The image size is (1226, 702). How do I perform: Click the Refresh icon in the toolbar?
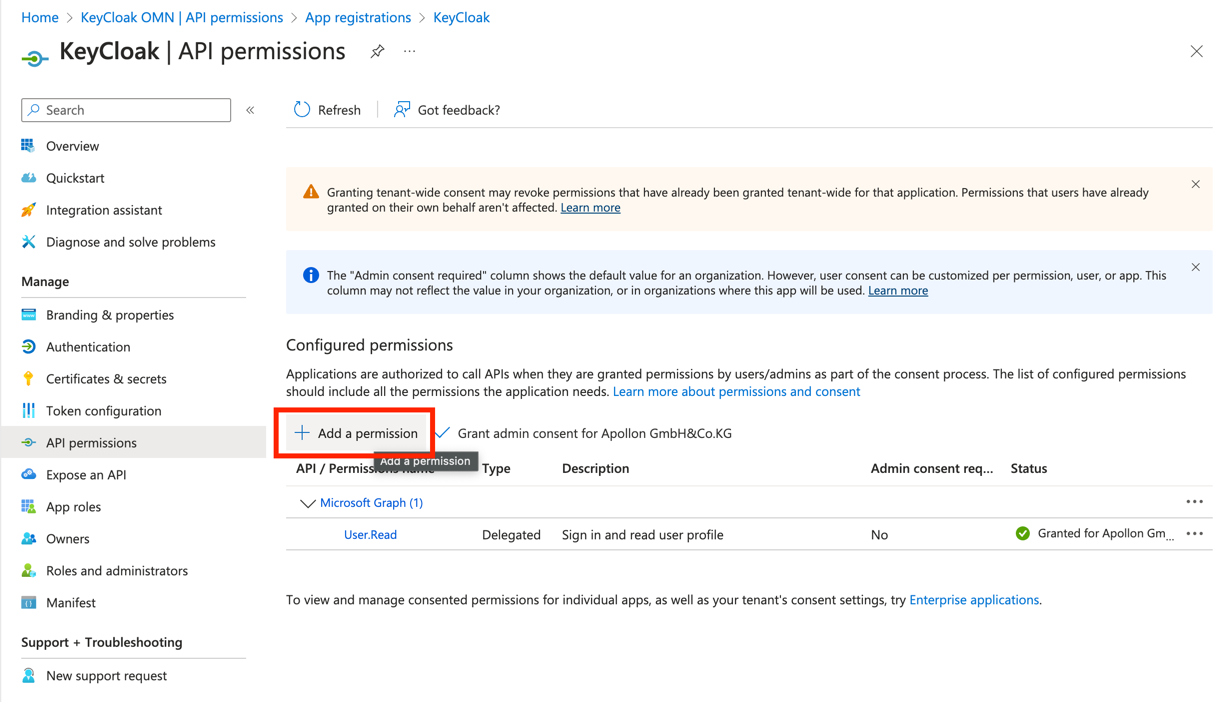tap(302, 110)
